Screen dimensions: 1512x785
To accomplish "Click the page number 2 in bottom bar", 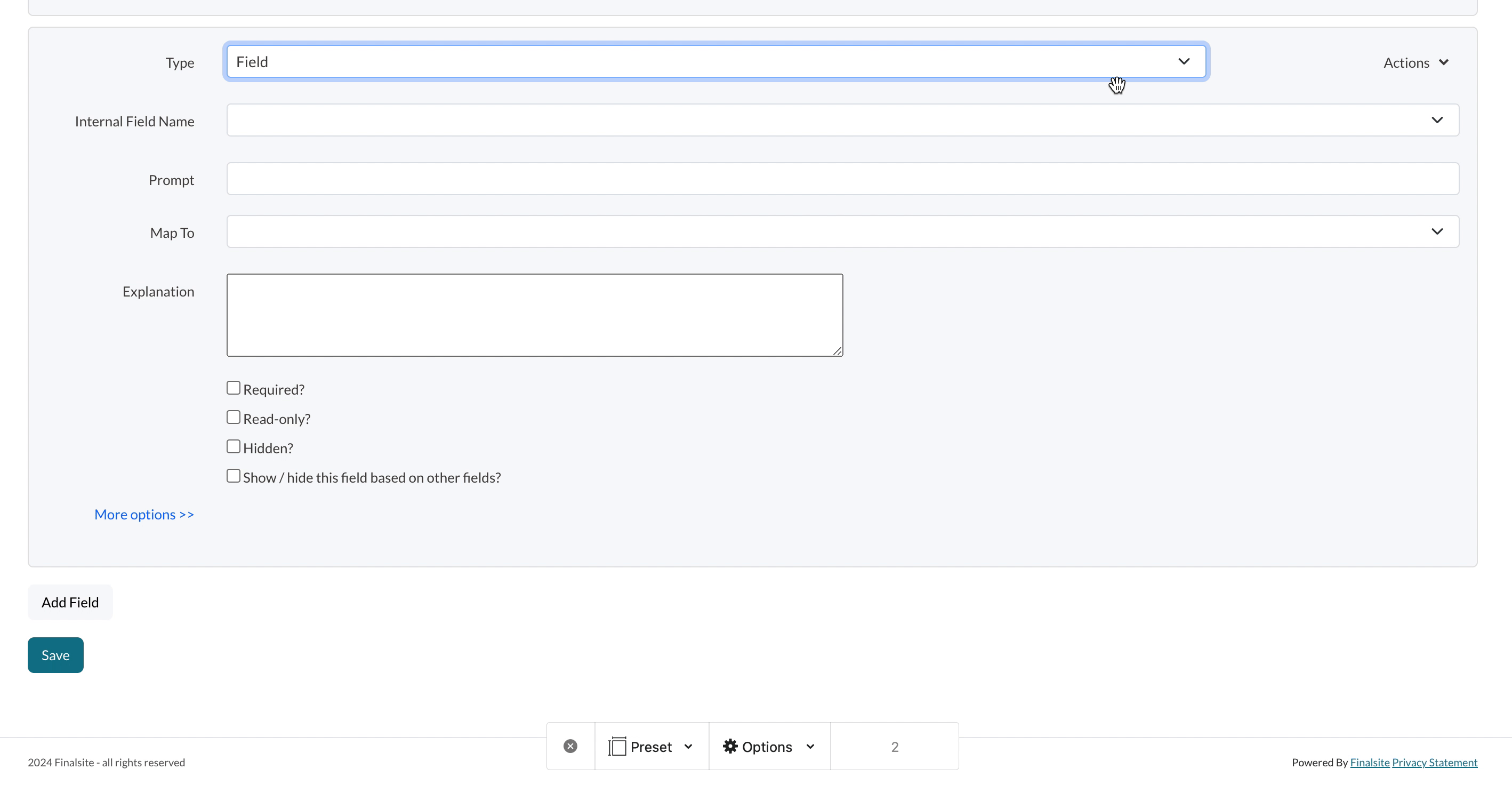I will tap(894, 746).
